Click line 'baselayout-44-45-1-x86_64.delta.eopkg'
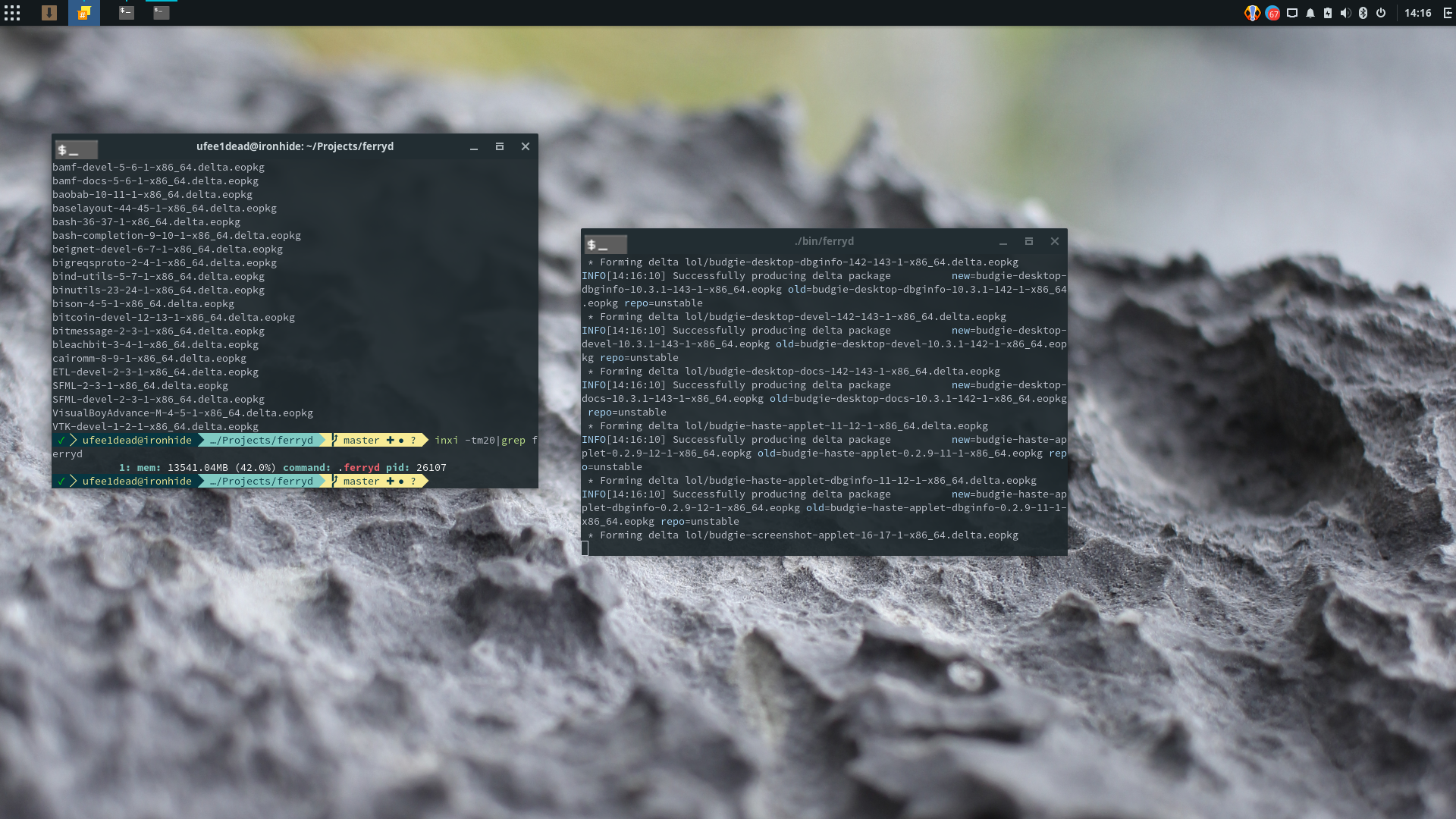Viewport: 1456px width, 819px height. tap(165, 209)
